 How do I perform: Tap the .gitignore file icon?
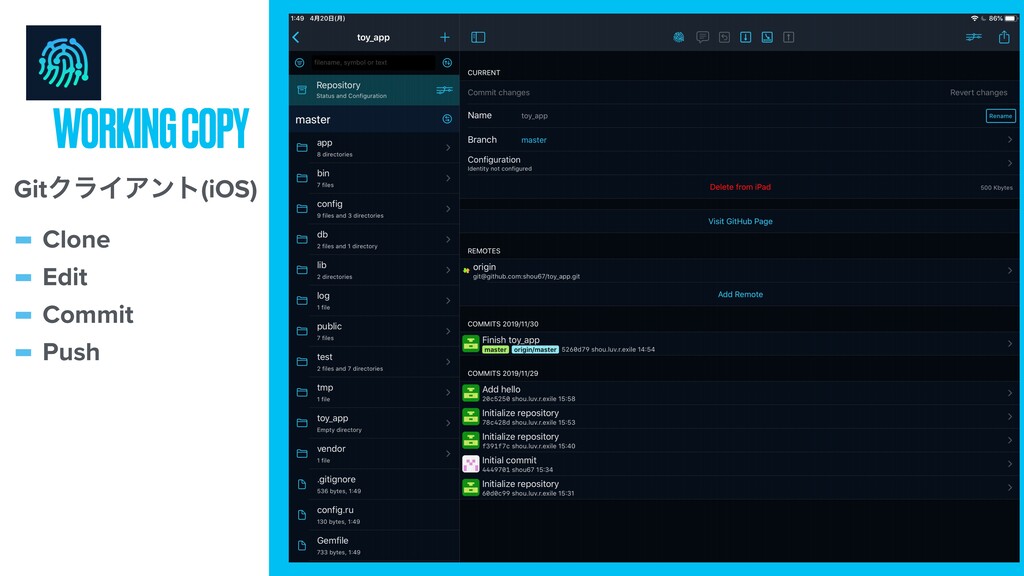[x=302, y=484]
